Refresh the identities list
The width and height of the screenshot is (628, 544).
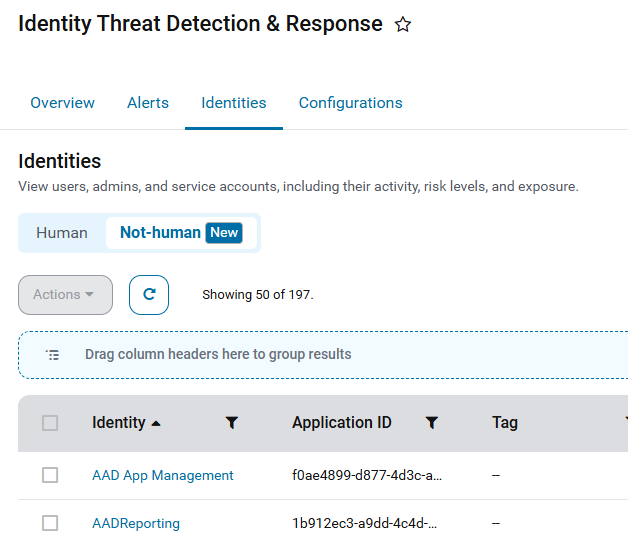point(149,295)
